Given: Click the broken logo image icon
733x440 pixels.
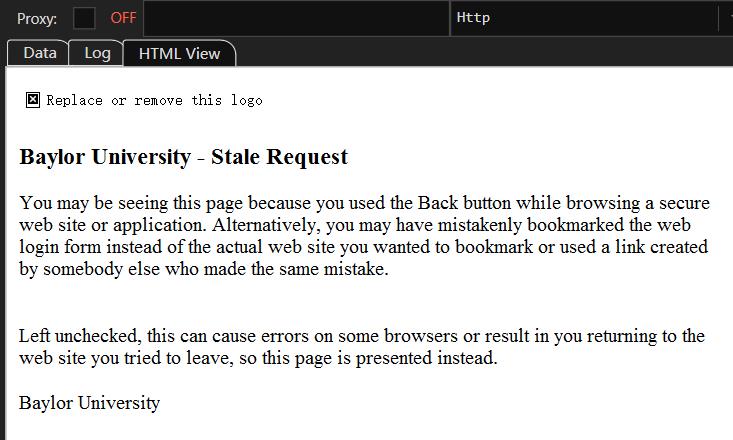Looking at the screenshot, I should click(33, 100).
